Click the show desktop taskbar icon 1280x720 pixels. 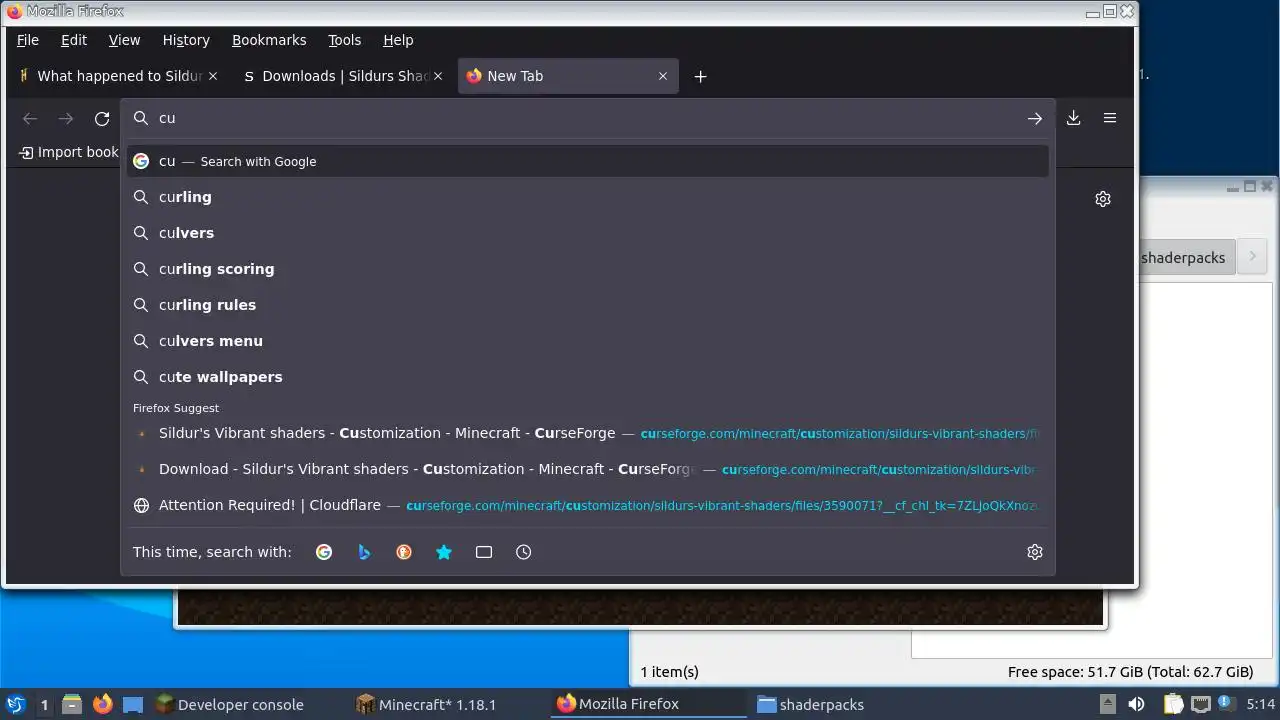pos(133,704)
